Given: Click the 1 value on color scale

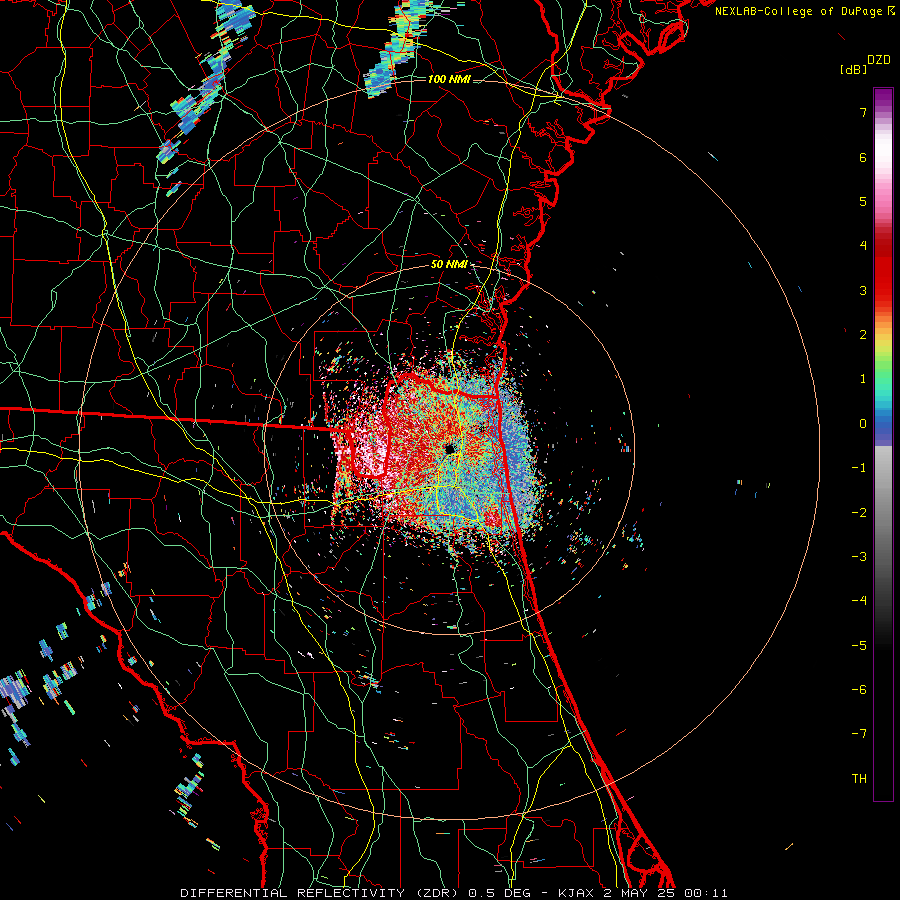Looking at the screenshot, I should tap(863, 379).
